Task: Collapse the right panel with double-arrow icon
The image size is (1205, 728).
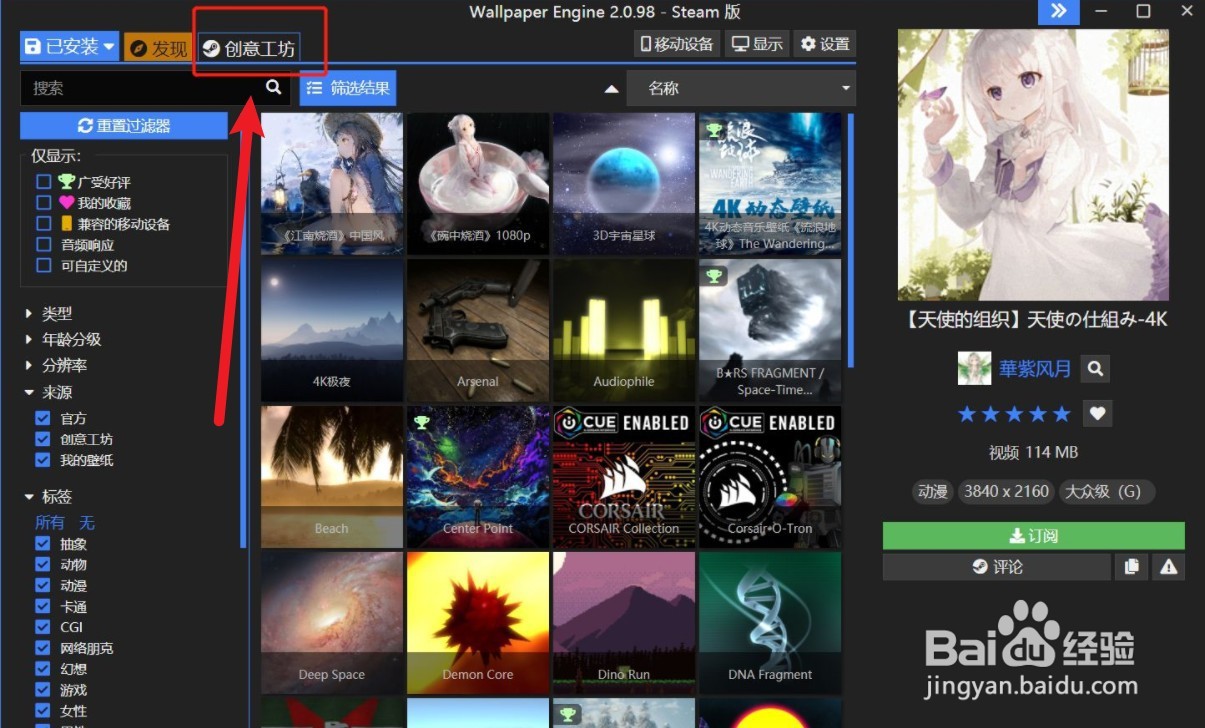Action: click(x=1059, y=12)
